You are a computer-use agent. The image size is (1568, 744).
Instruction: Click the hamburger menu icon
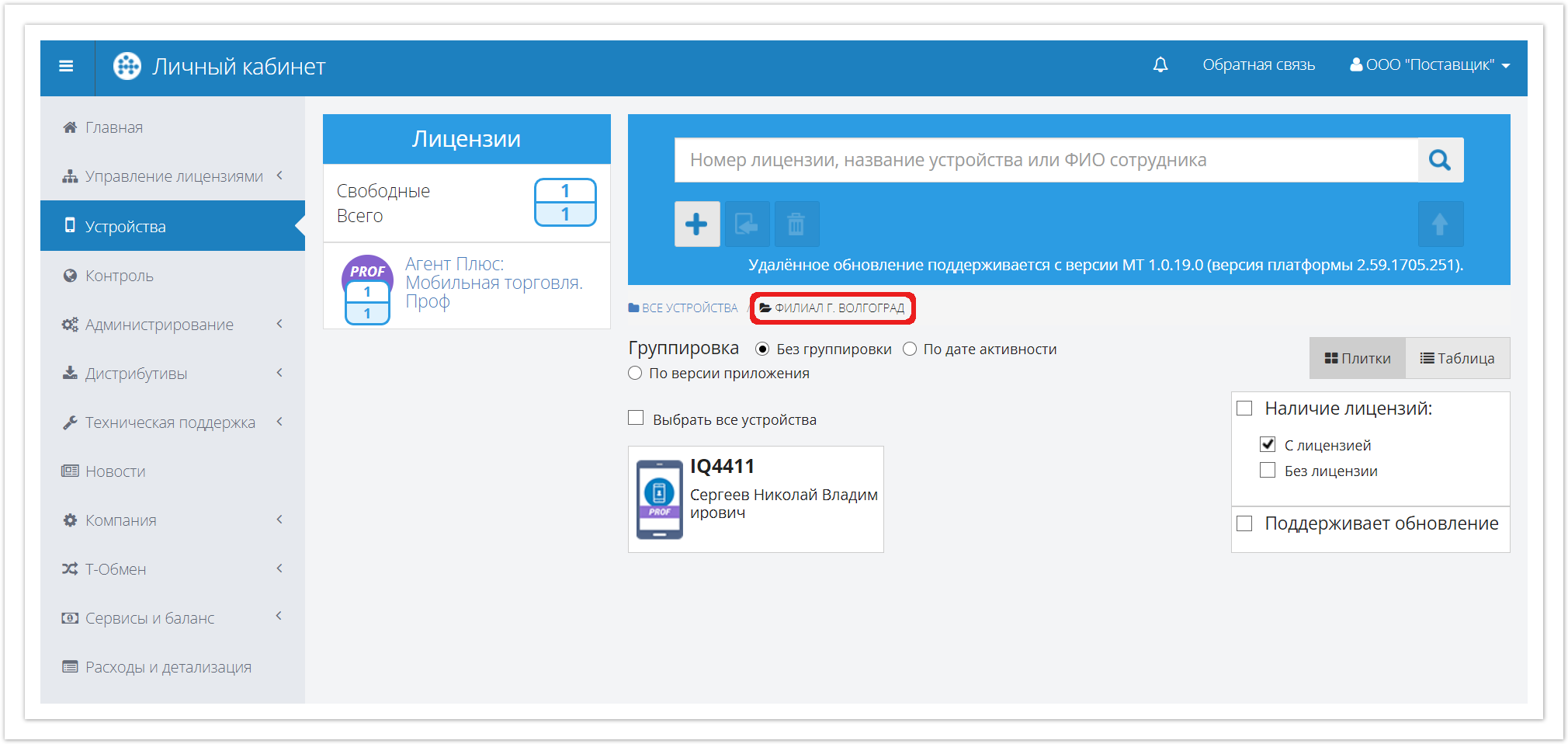[66, 67]
